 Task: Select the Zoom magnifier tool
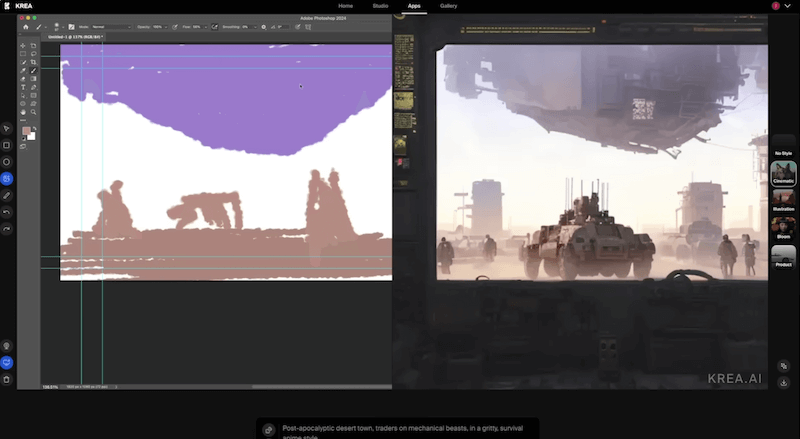click(33, 111)
